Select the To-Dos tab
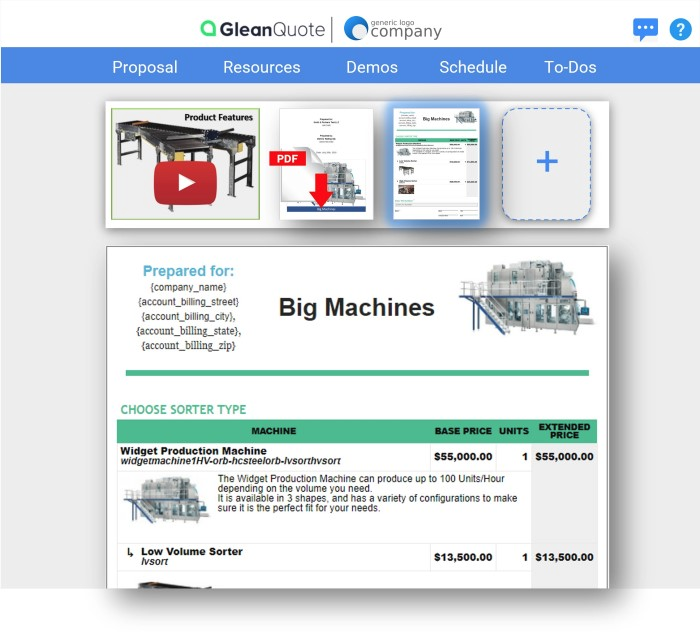Viewport: 700px width, 635px height. 570,67
